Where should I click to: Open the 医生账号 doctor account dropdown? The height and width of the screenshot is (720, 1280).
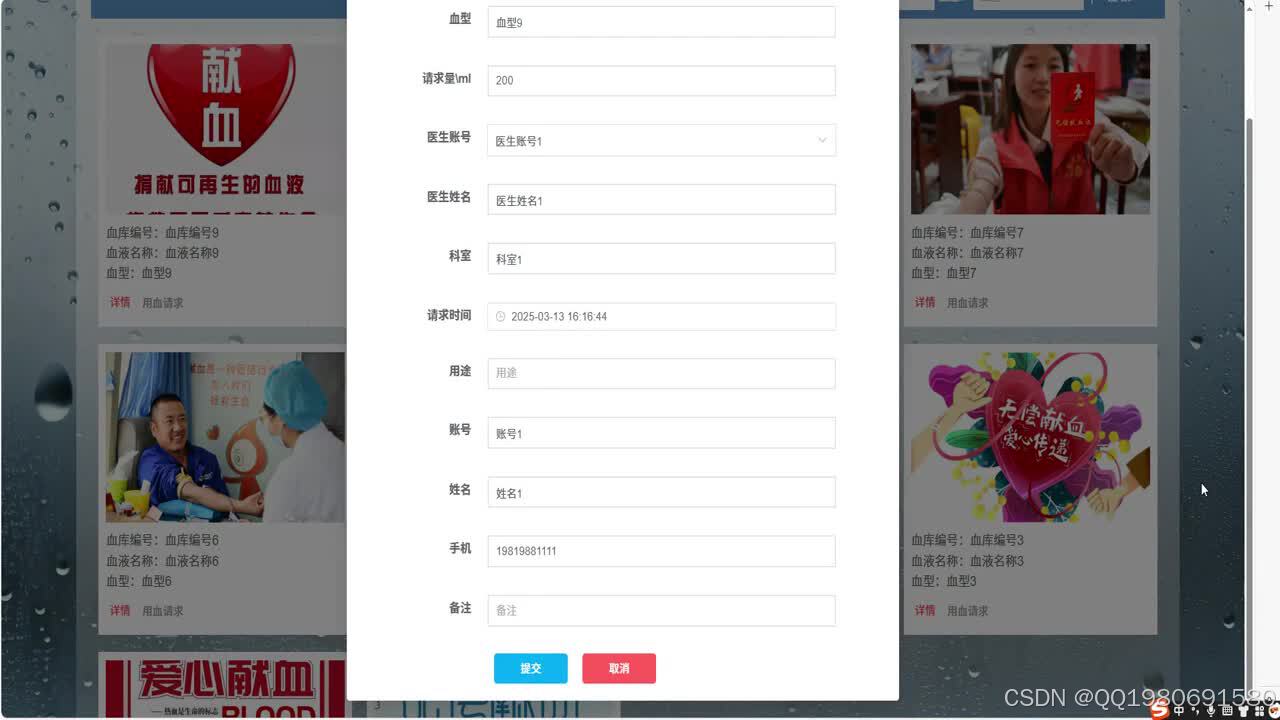pos(820,140)
